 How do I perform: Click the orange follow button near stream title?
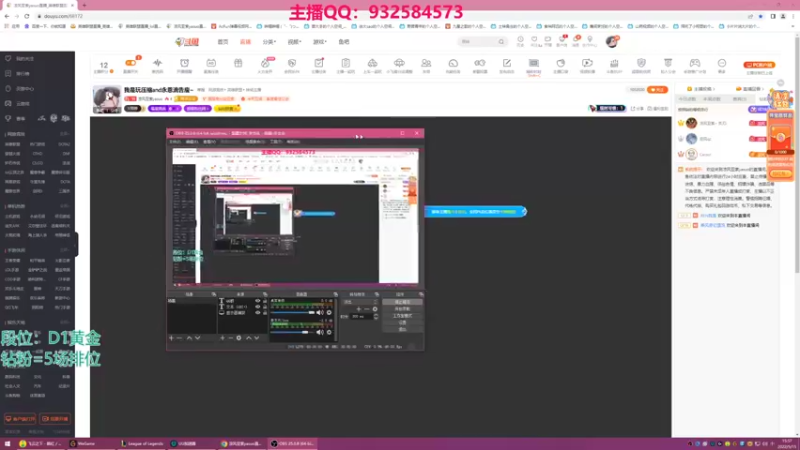658,90
